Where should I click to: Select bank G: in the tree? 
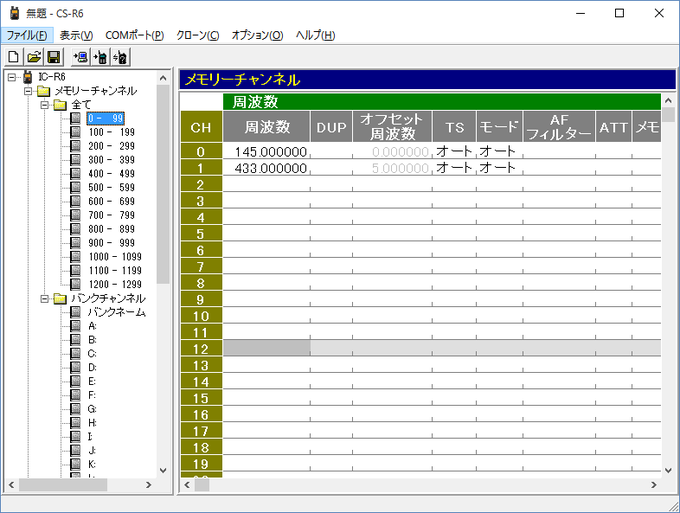pos(92,409)
